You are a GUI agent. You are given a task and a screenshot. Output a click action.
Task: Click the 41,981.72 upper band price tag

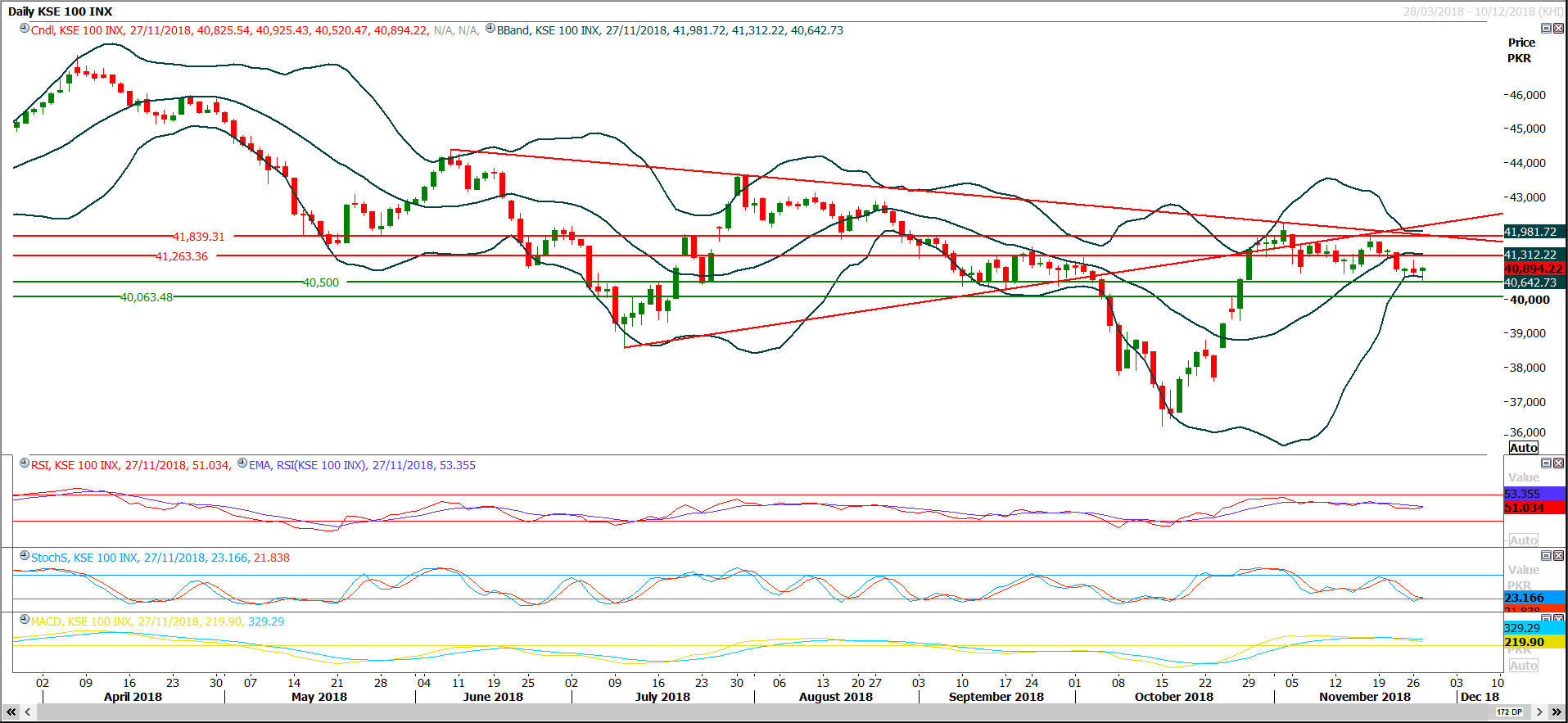pos(1534,232)
